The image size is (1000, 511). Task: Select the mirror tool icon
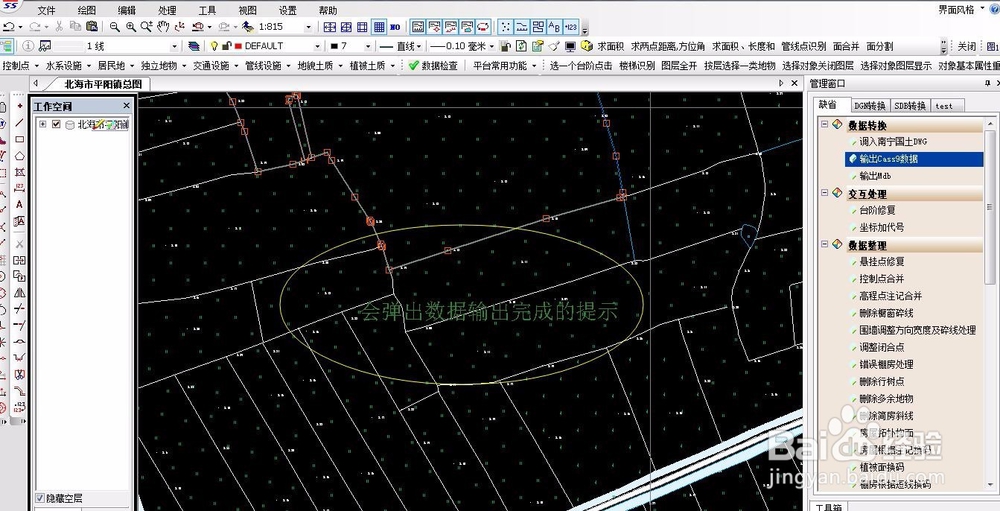tap(20, 293)
